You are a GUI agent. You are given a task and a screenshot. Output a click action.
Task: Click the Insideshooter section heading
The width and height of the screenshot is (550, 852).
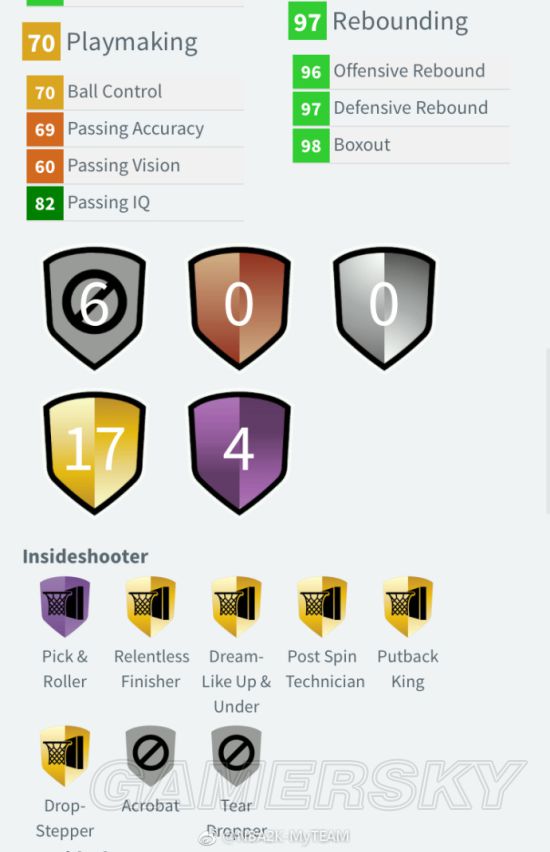pos(85,556)
